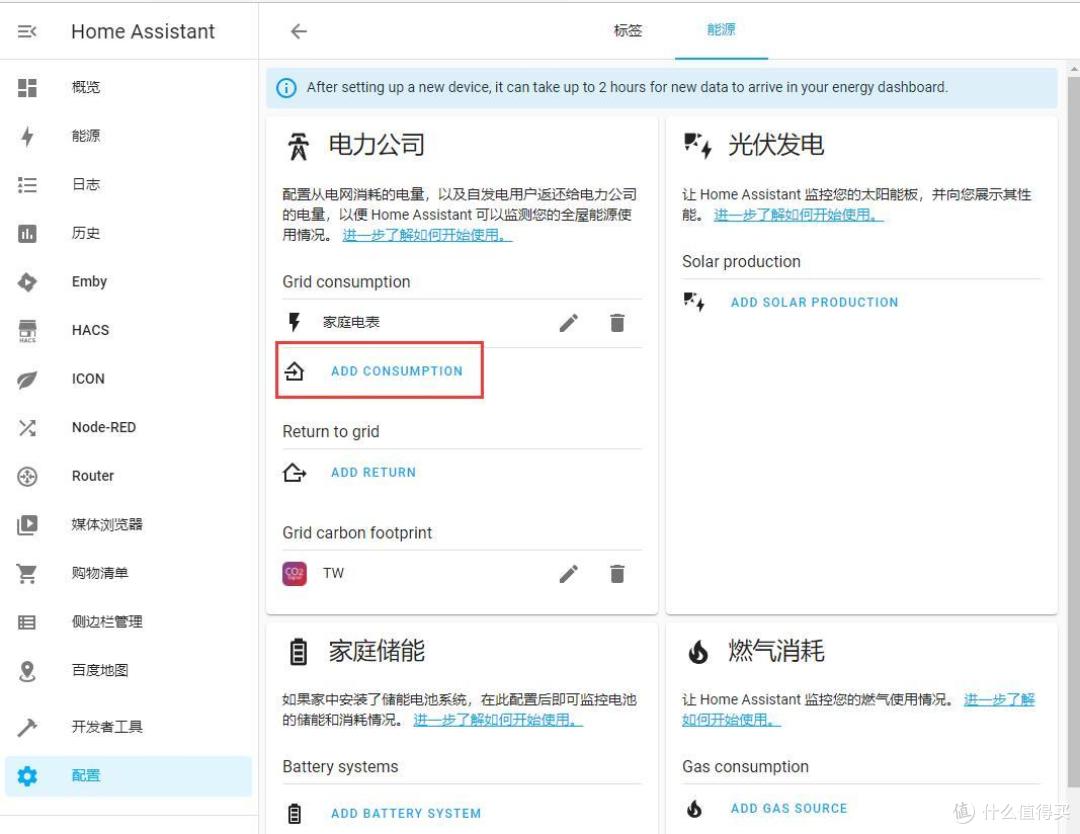
Task: Open the Emby sidebar icon
Action: tap(27, 282)
